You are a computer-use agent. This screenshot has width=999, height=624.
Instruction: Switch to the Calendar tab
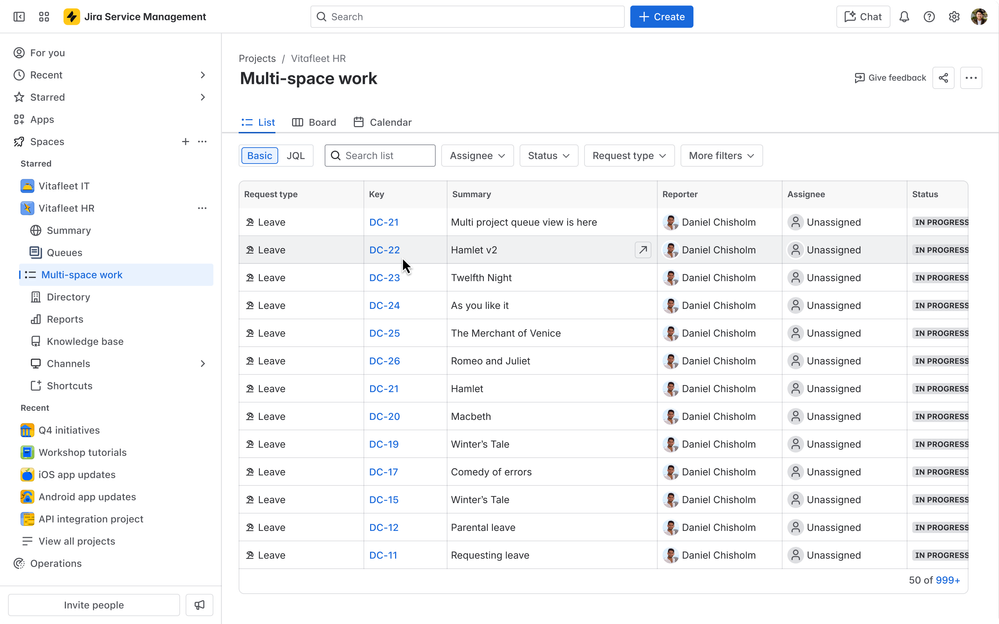tap(383, 122)
